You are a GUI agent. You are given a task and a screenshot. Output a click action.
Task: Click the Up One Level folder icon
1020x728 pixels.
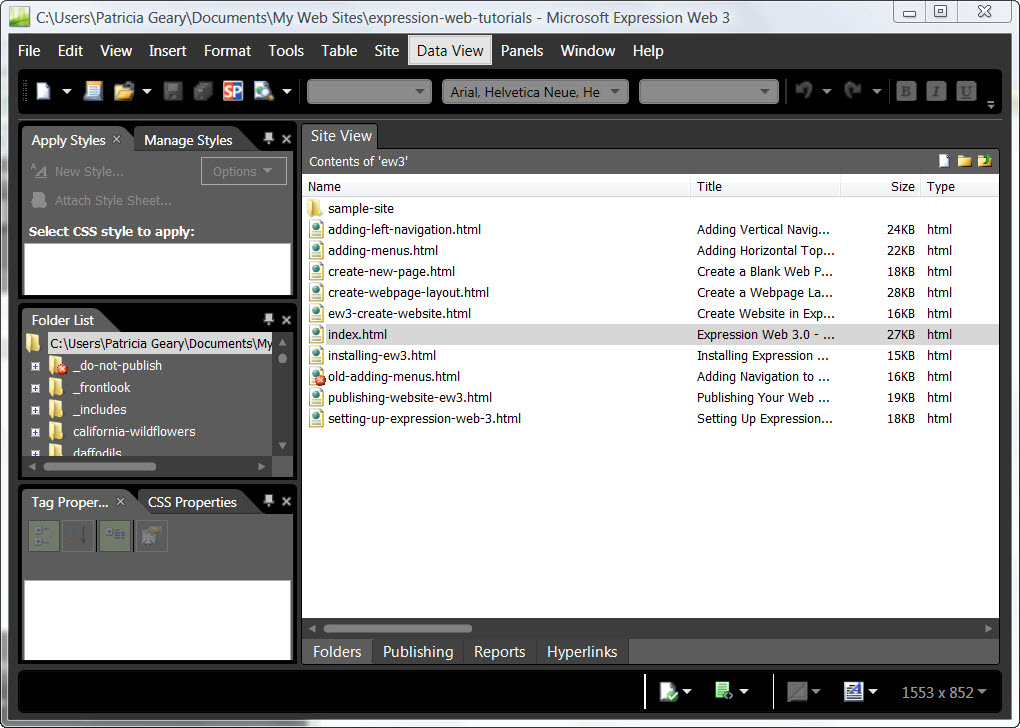985,161
